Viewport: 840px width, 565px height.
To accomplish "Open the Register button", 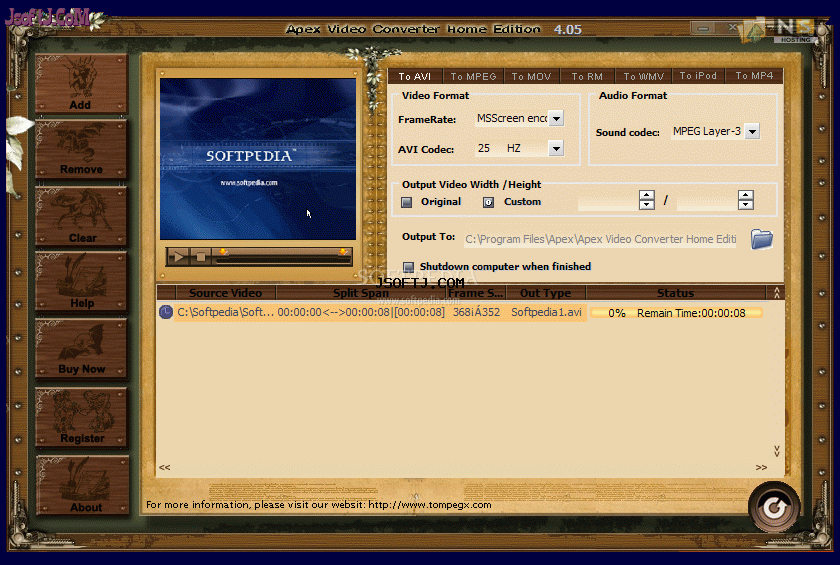I will 81,417.
